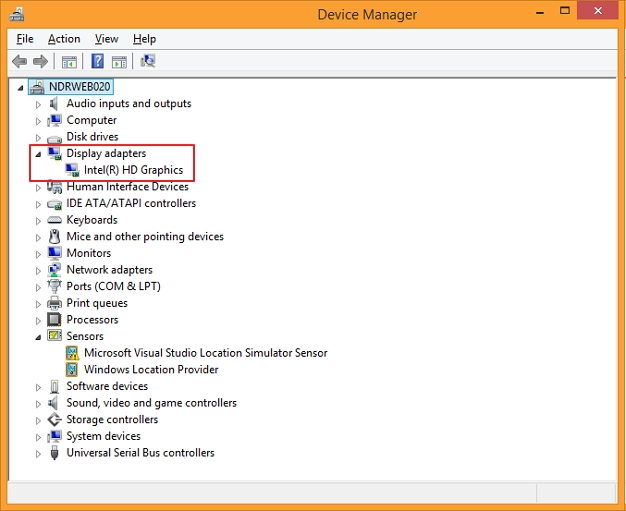Collapse the NDRWEB020 root node
626x511 pixels.
(22, 88)
